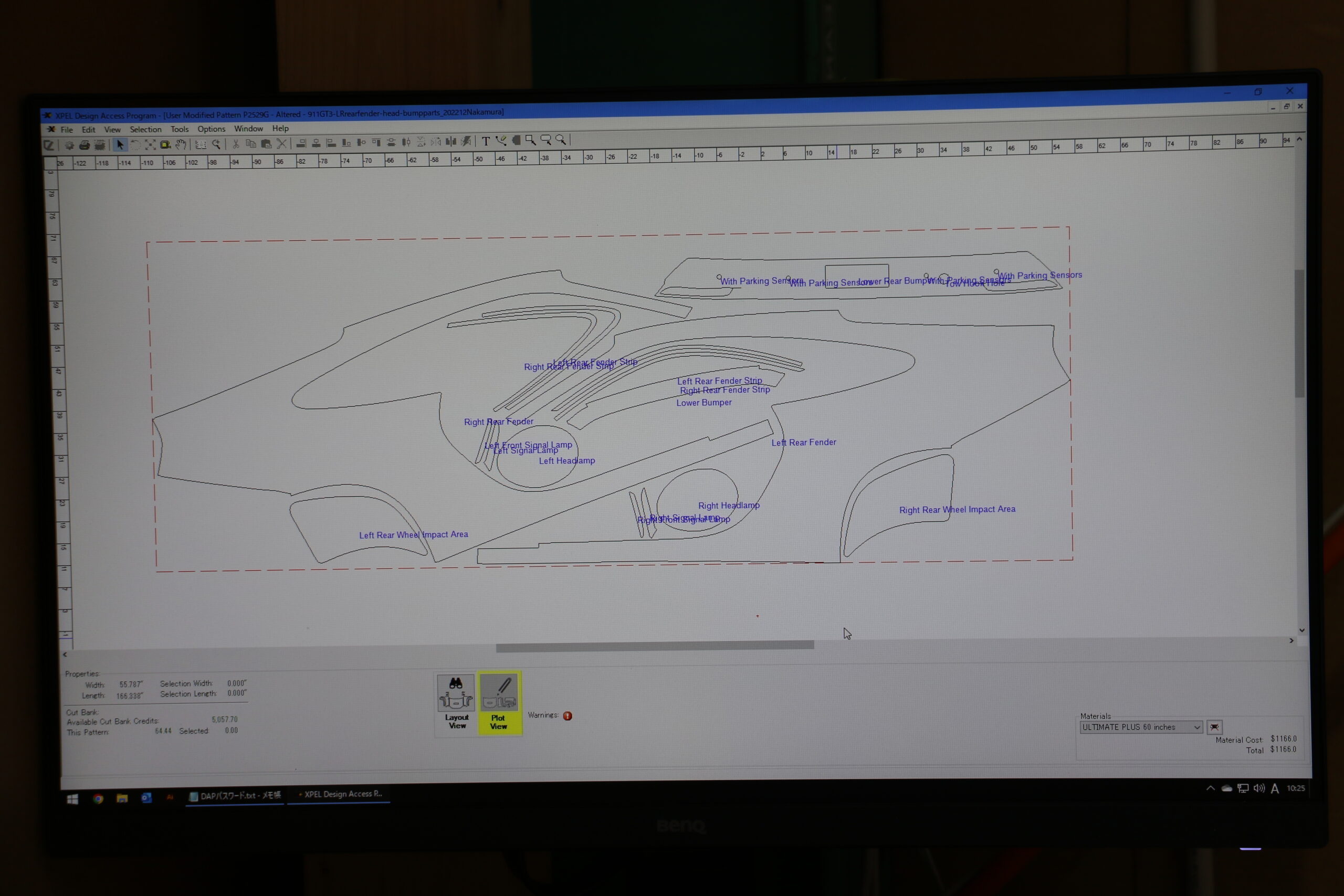Click the 'Lower Bumper' label
The image size is (1344, 896).
tap(704, 403)
